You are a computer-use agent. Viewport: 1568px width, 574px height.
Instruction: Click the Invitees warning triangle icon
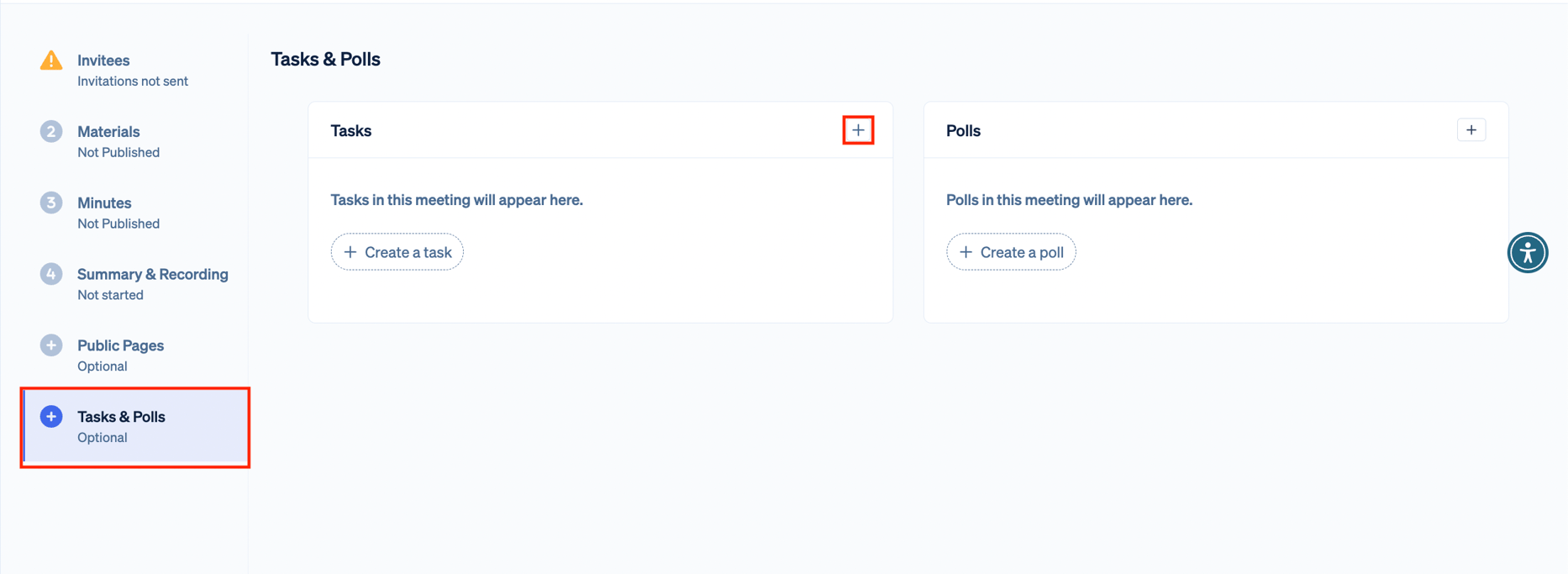[x=51, y=61]
